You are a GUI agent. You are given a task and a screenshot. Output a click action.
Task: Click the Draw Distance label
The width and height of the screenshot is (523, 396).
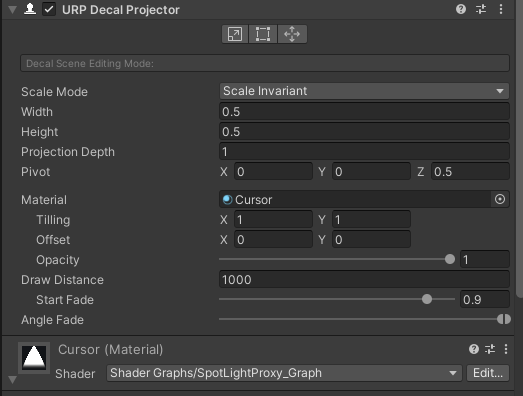(62, 280)
